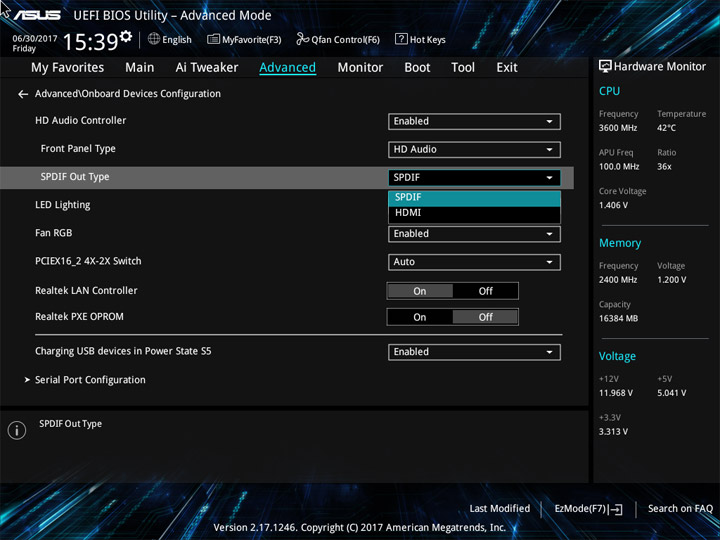Click the info icon in help area
Screen dimensions: 720x540
coord(17,430)
